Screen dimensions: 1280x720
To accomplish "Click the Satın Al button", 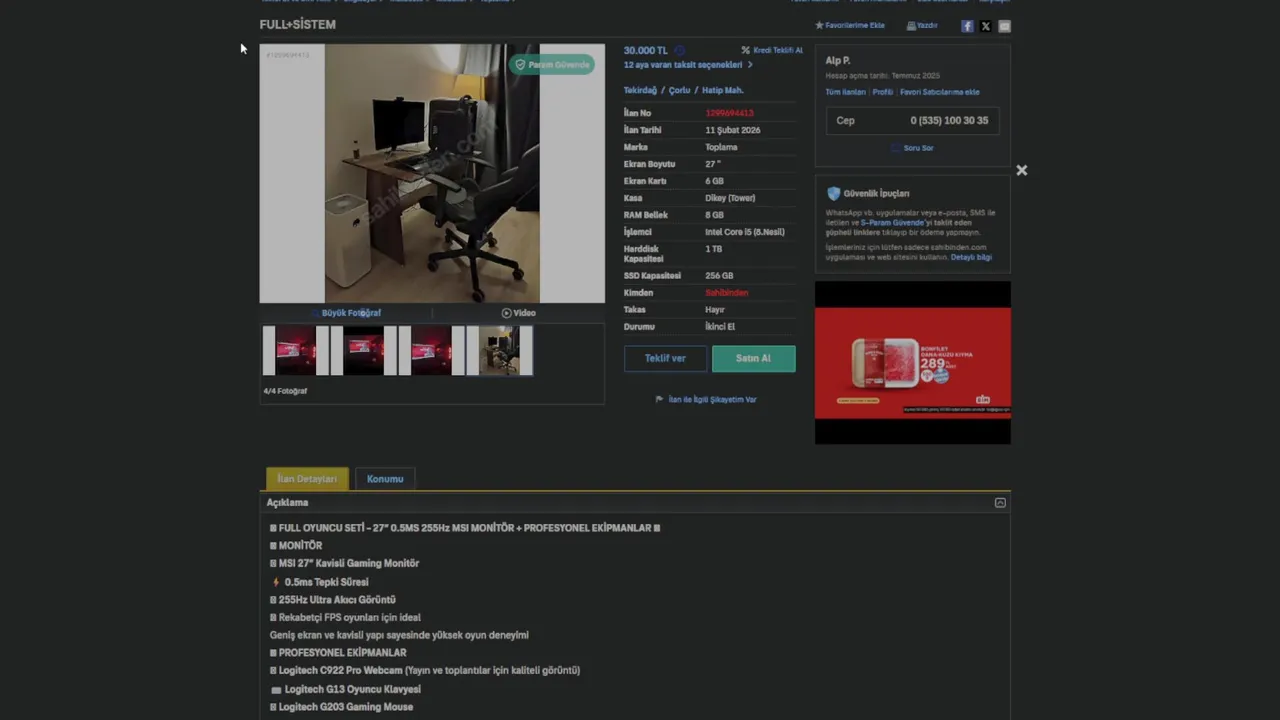I will tap(753, 358).
